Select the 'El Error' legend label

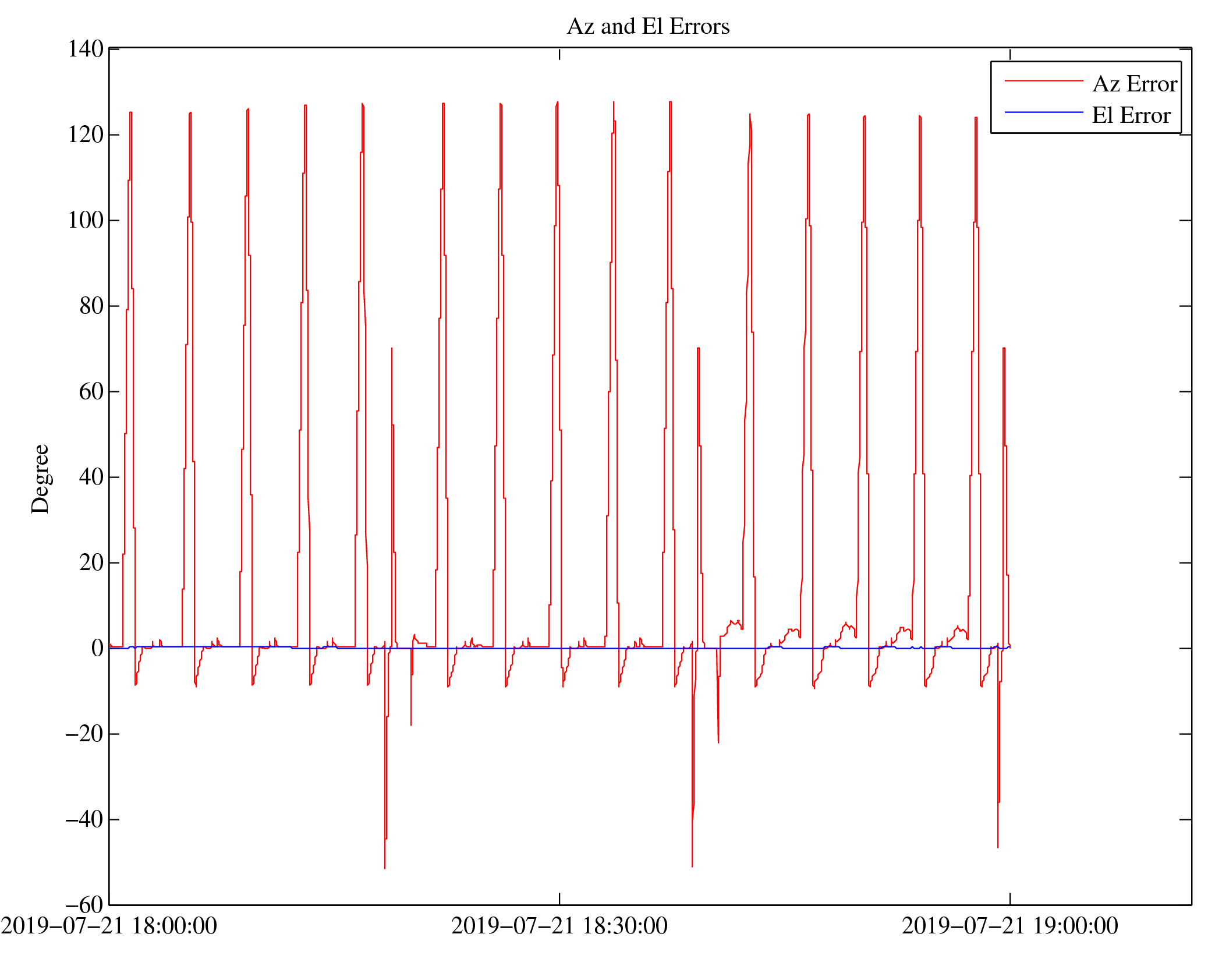coord(1131,115)
